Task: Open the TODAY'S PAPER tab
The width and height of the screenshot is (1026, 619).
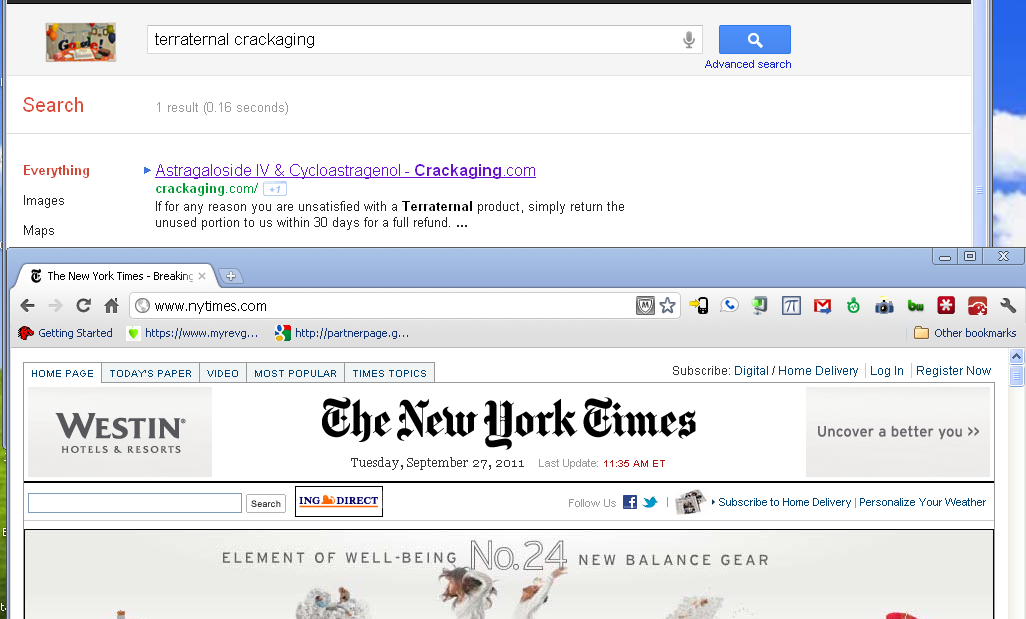Action: click(150, 373)
